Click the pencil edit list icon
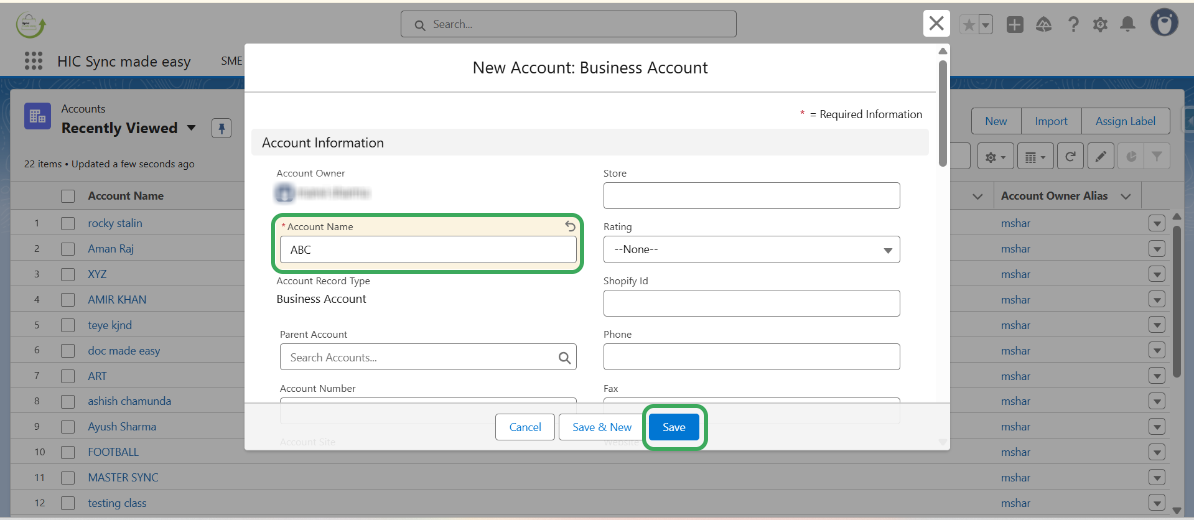1194x520 pixels. [1100, 156]
